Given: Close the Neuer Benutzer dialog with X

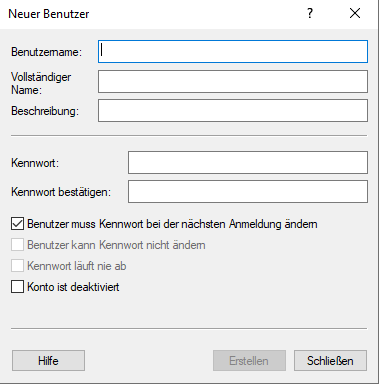Looking at the screenshot, I should 355,14.
